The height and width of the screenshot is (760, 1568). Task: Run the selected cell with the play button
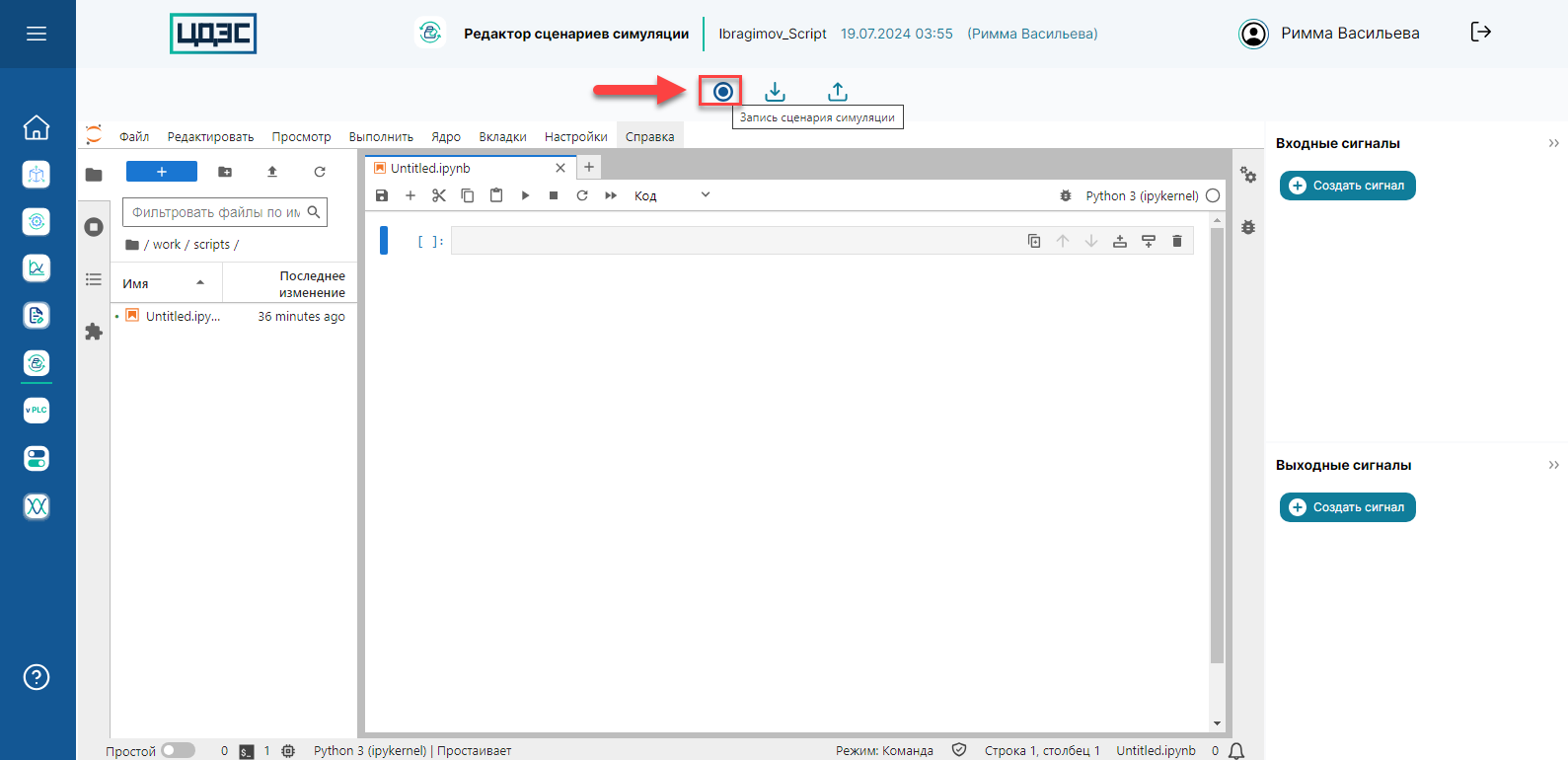click(525, 195)
